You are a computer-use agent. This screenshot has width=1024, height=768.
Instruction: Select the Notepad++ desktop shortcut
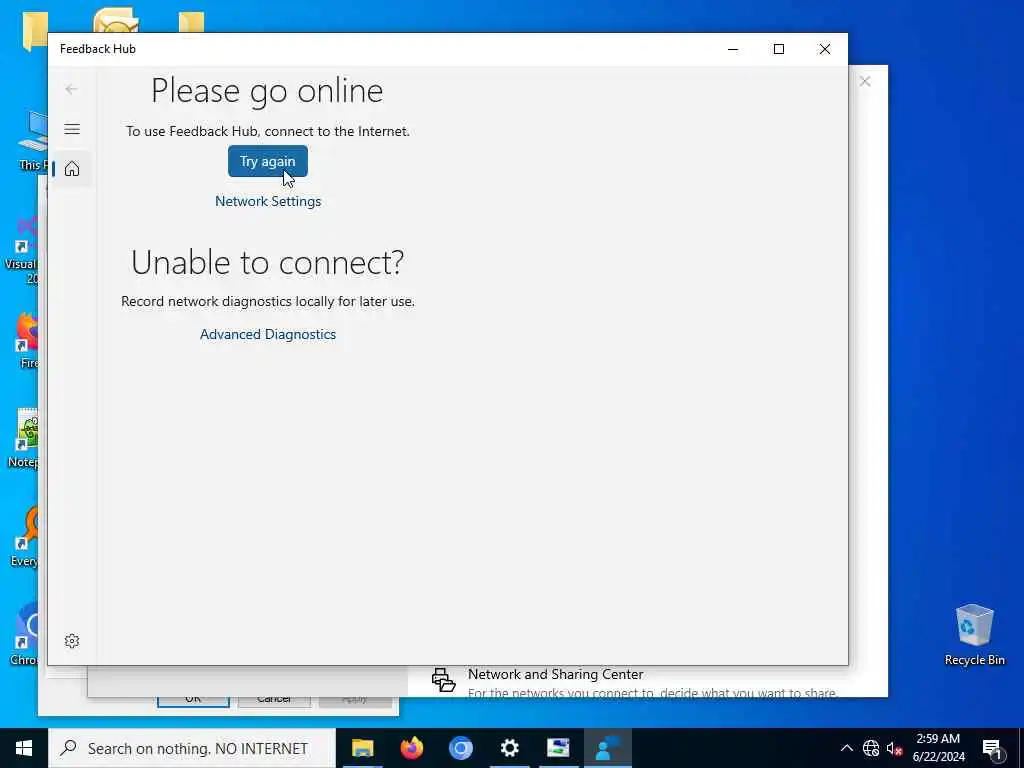click(x=25, y=438)
